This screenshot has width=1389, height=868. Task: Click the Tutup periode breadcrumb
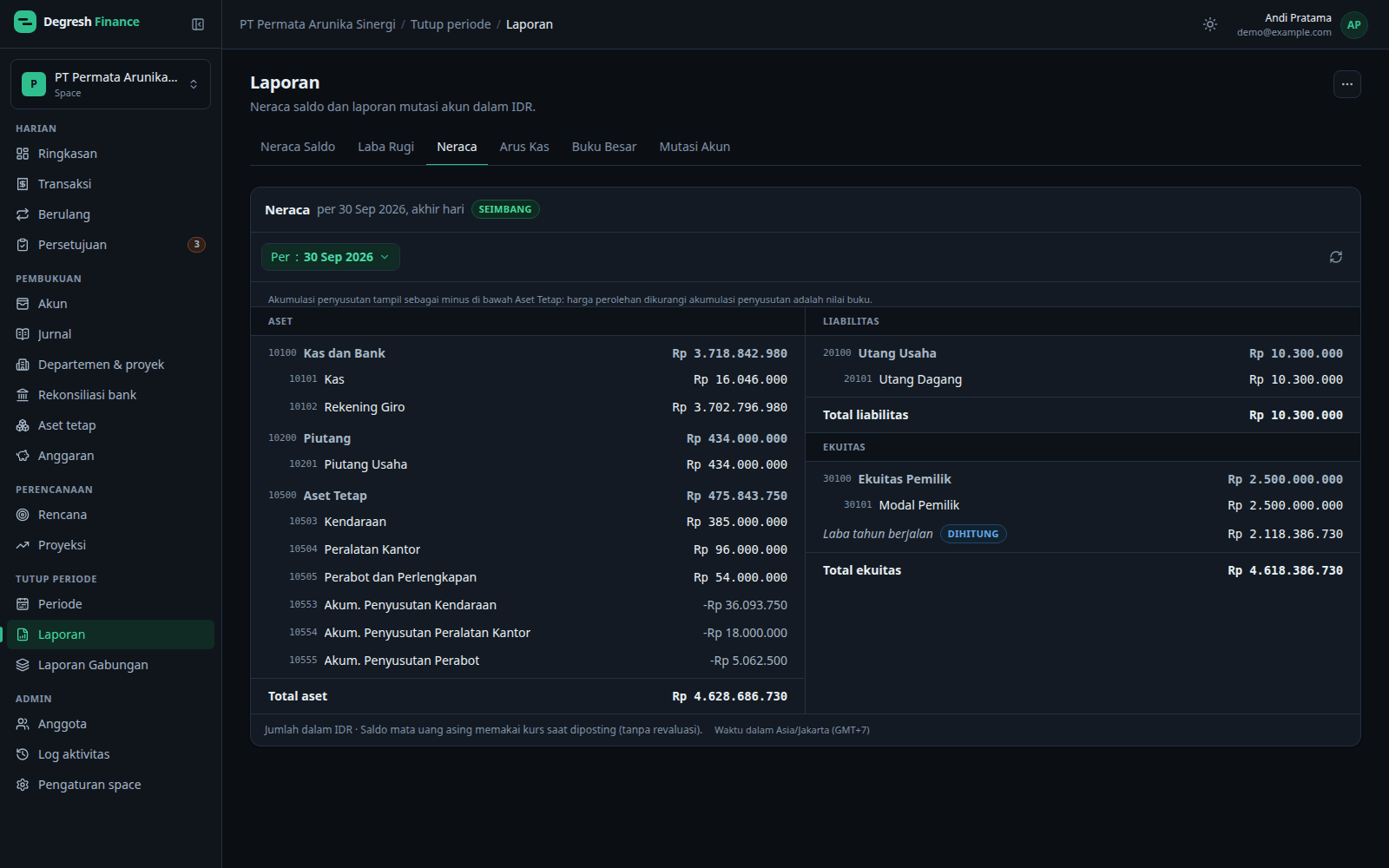point(451,24)
